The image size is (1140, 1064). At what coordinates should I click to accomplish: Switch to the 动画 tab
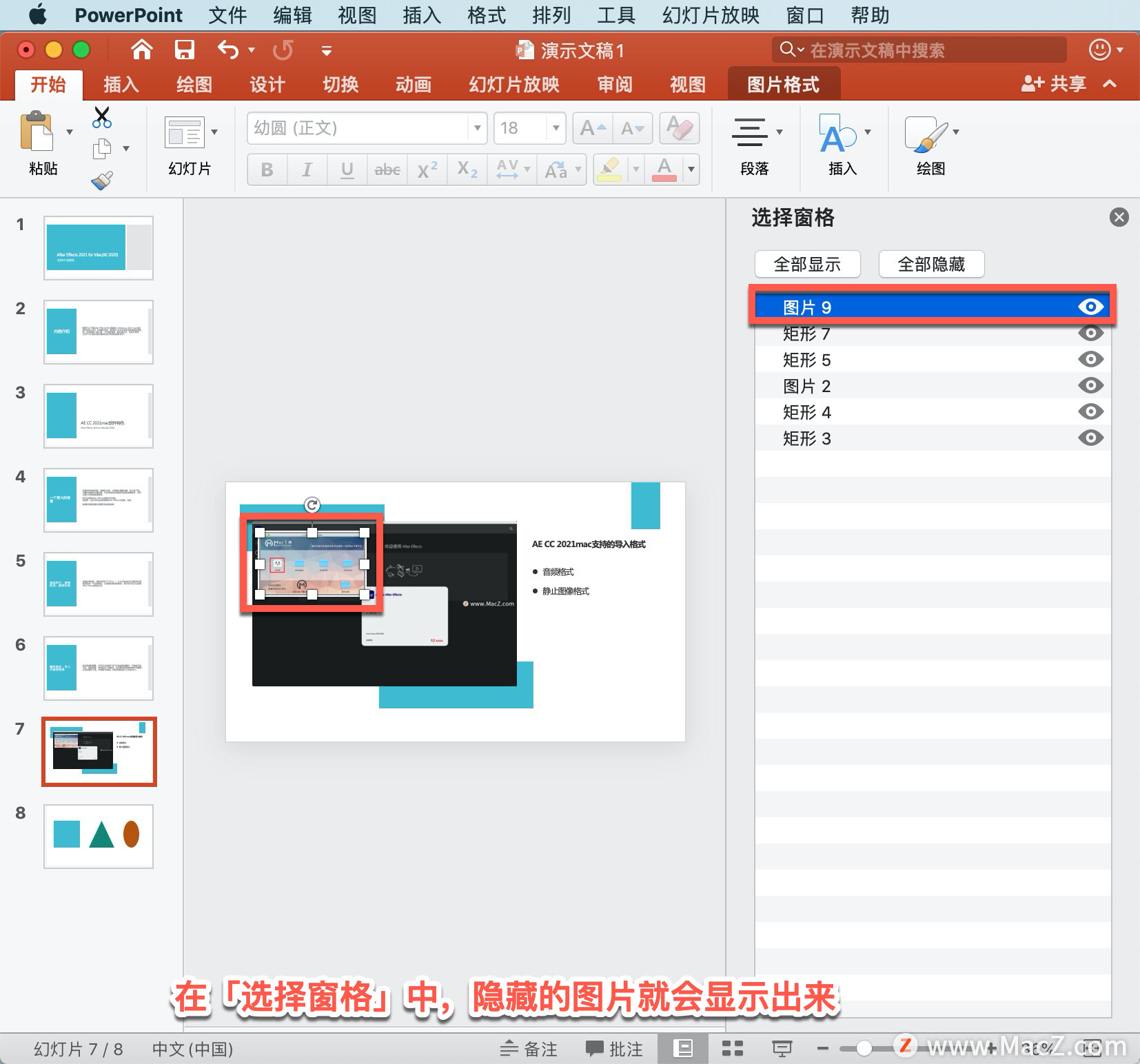pyautogui.click(x=414, y=85)
